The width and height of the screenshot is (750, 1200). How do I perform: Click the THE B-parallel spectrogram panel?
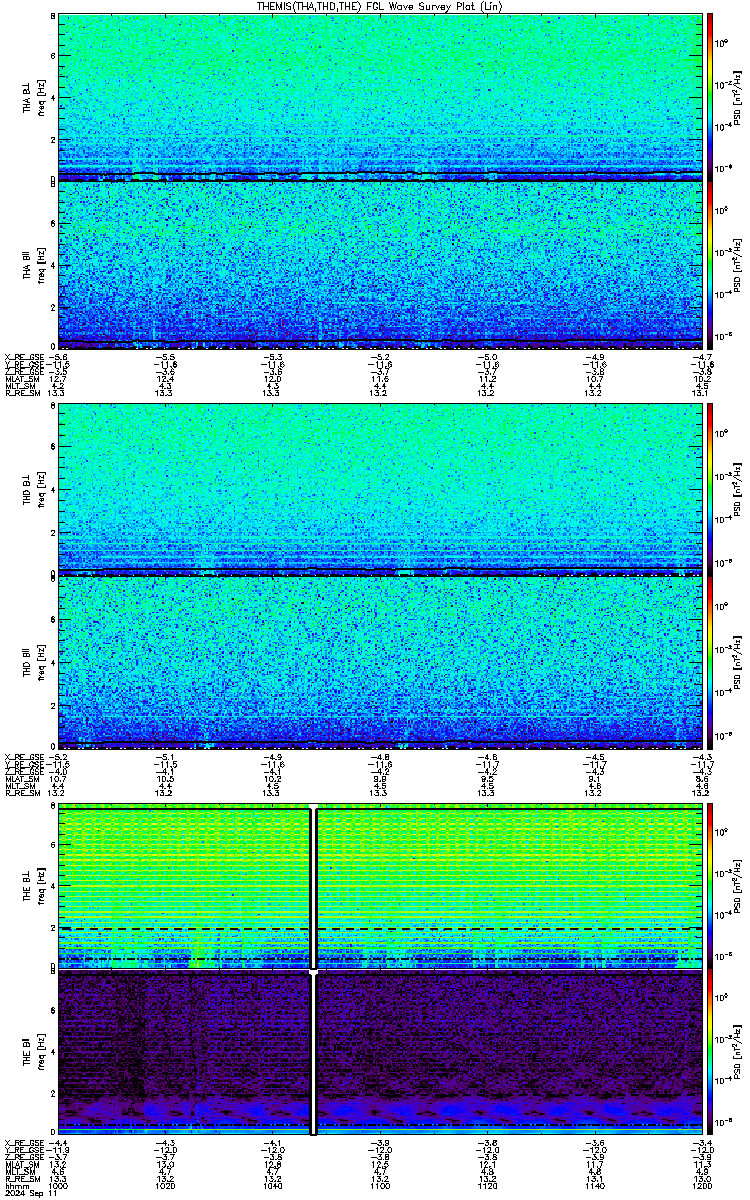pyautogui.click(x=378, y=1053)
